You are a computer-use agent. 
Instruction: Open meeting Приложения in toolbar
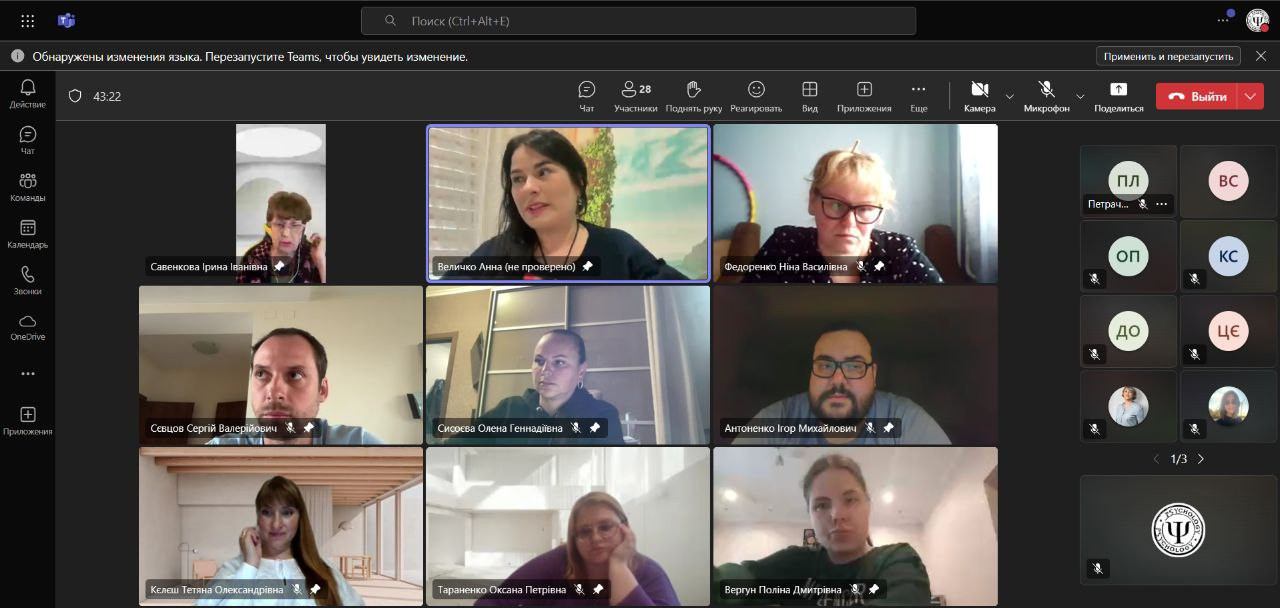coord(864,96)
